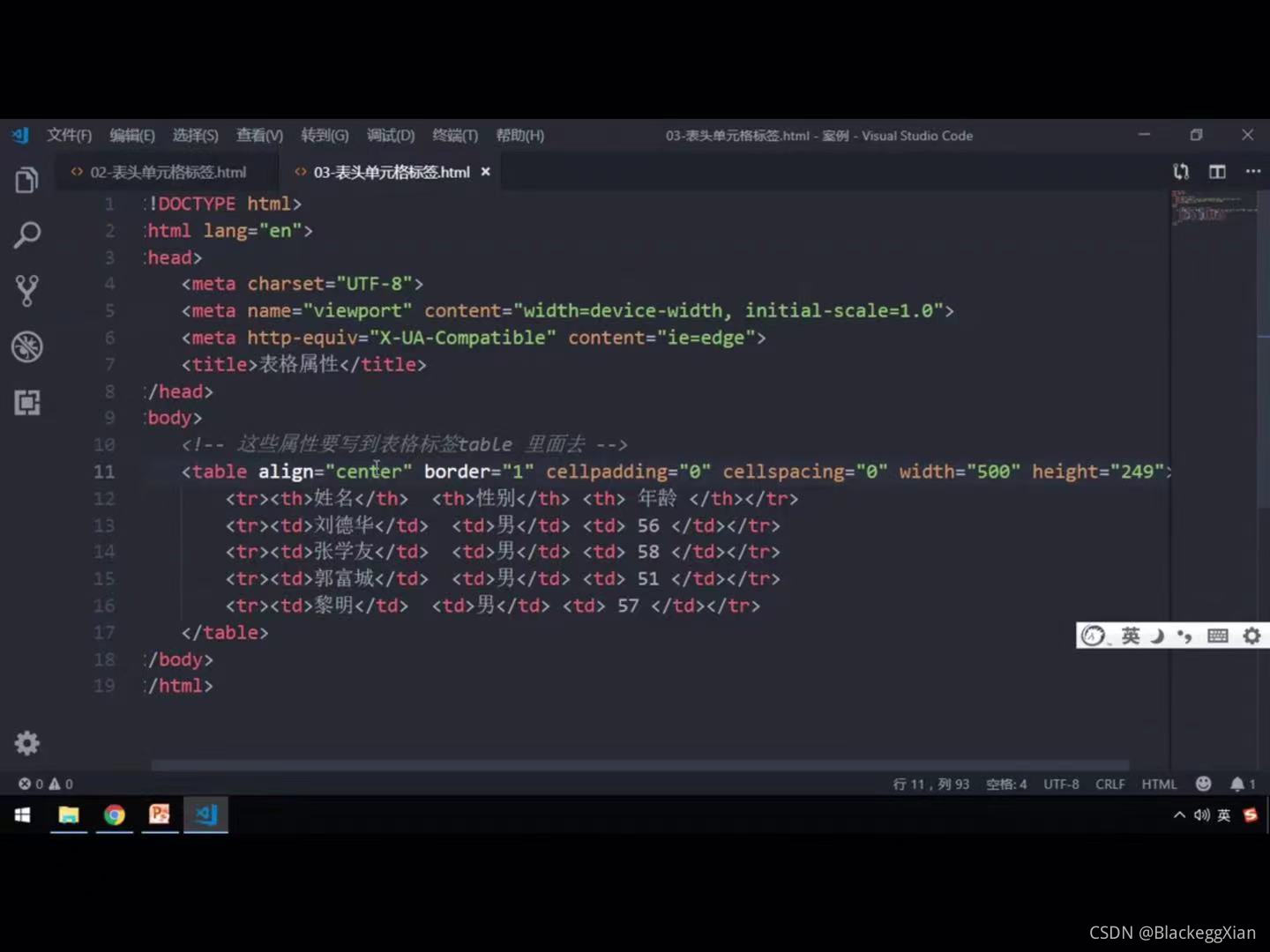Screen dimensions: 1270x952
Task: Click the feedback smiley in status bar
Action: pyautogui.click(x=1203, y=784)
